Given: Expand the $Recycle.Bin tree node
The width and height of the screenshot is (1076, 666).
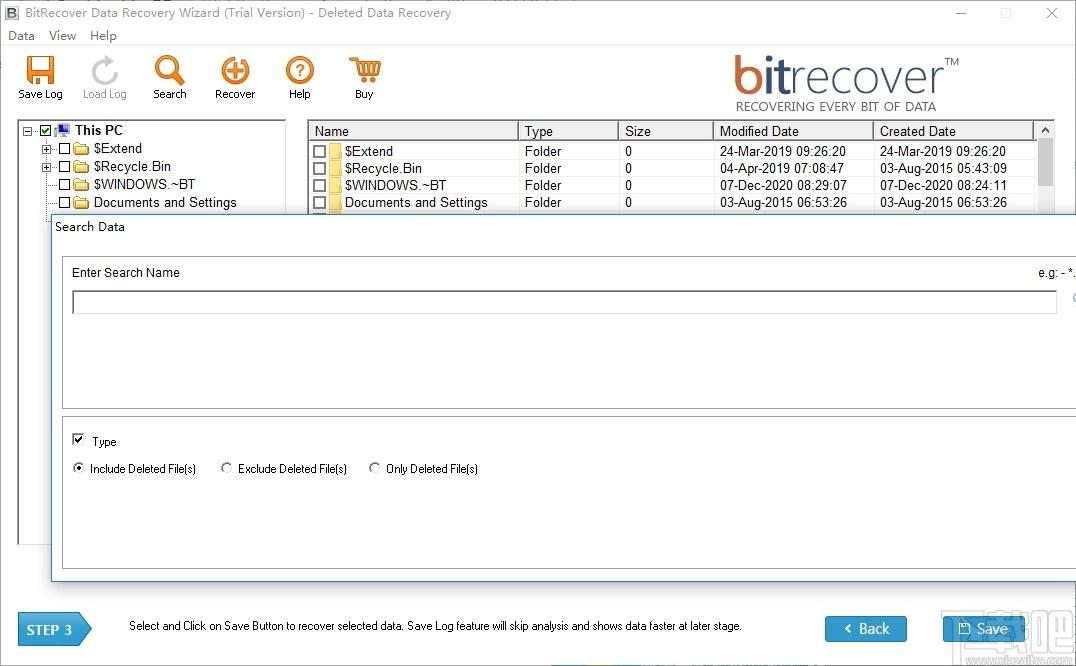Looking at the screenshot, I should (x=46, y=167).
